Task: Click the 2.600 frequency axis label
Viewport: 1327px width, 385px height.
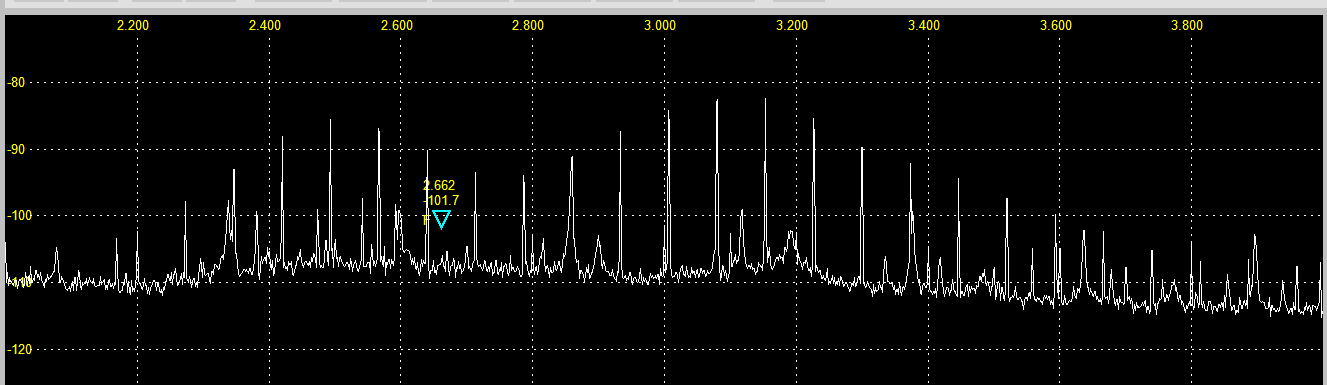Action: point(397,25)
